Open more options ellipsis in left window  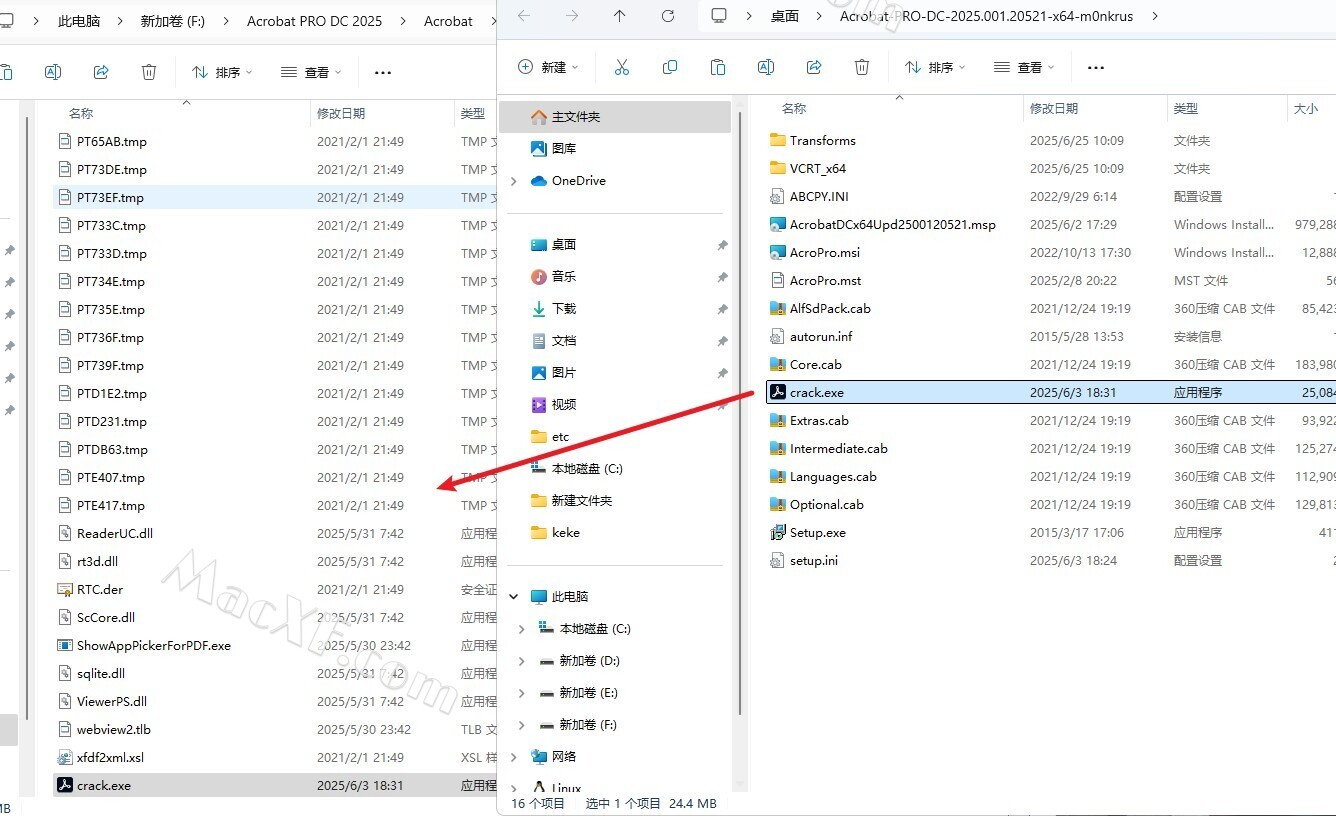[x=383, y=73]
